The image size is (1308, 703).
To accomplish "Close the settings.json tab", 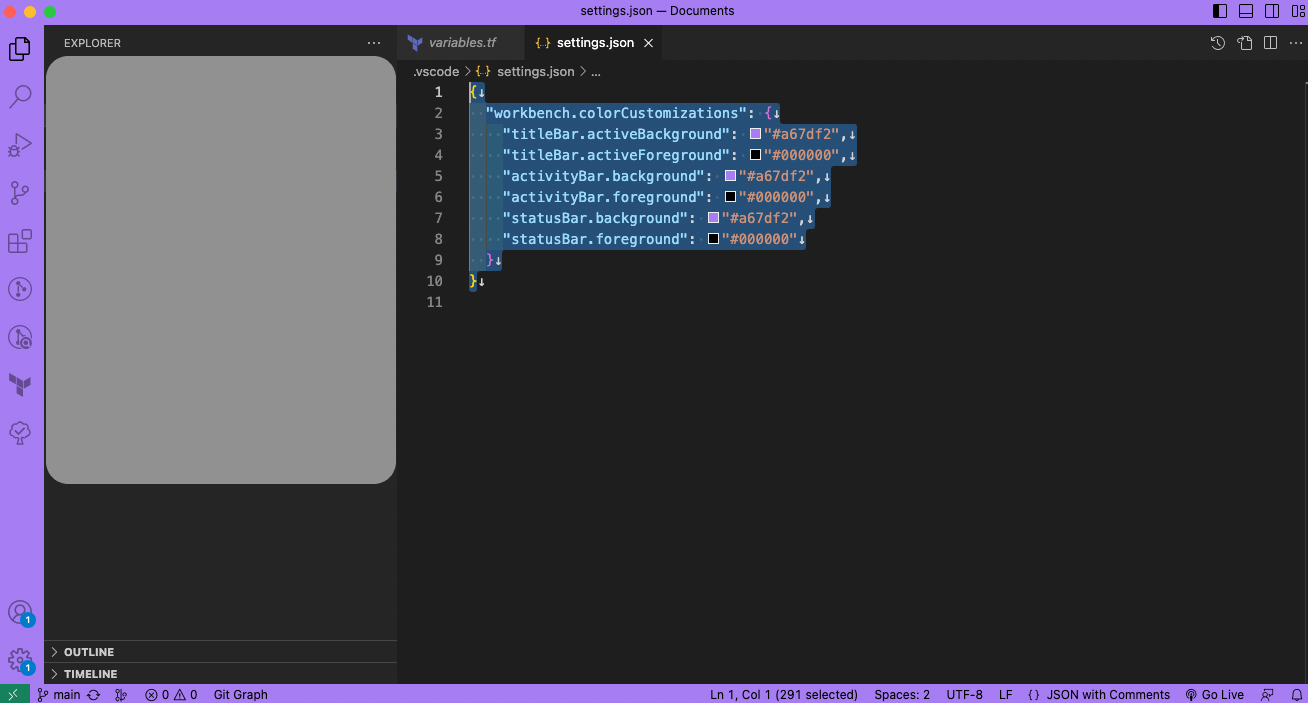I will pos(648,43).
